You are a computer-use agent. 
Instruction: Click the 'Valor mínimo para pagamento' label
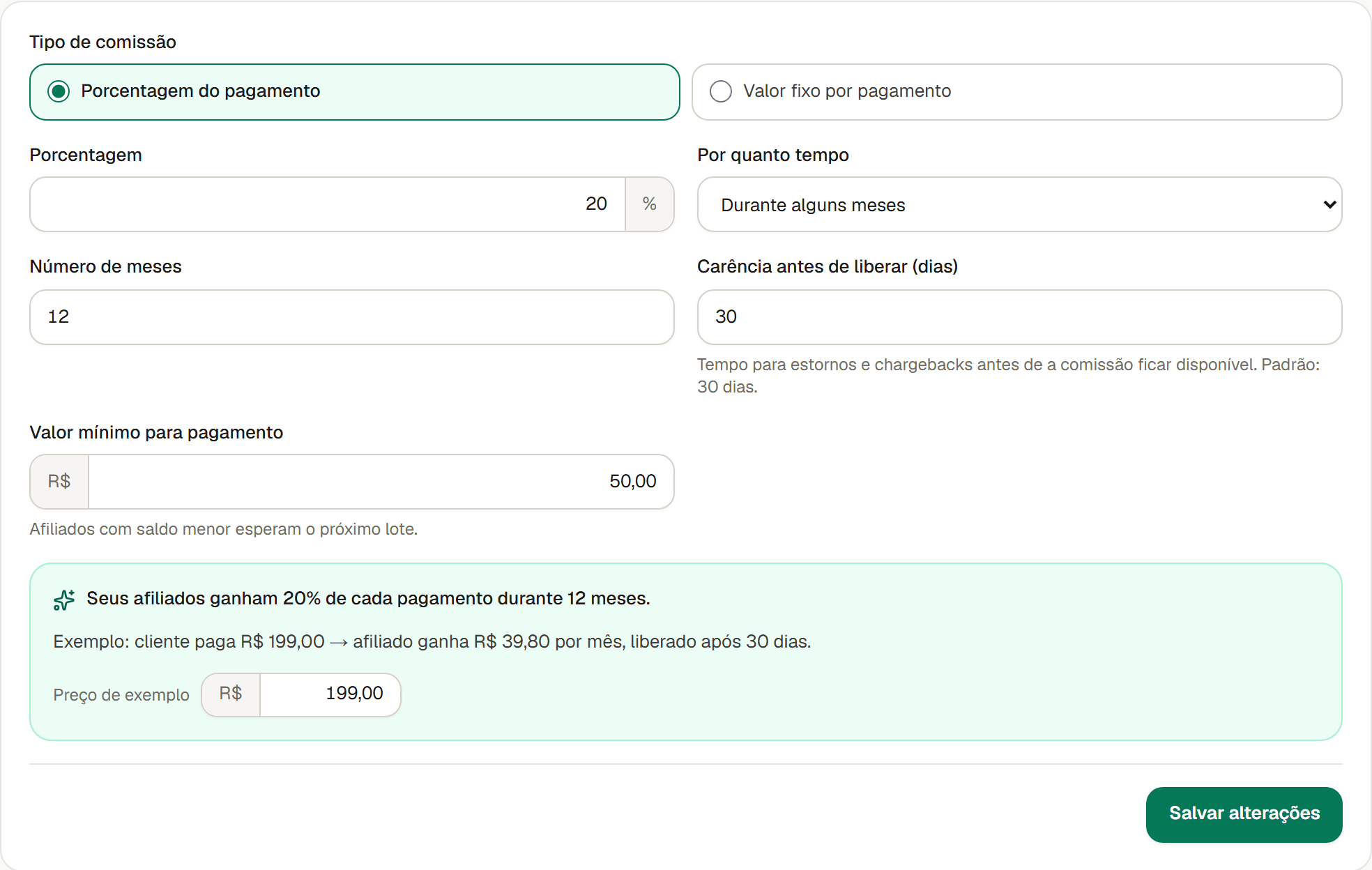click(156, 432)
